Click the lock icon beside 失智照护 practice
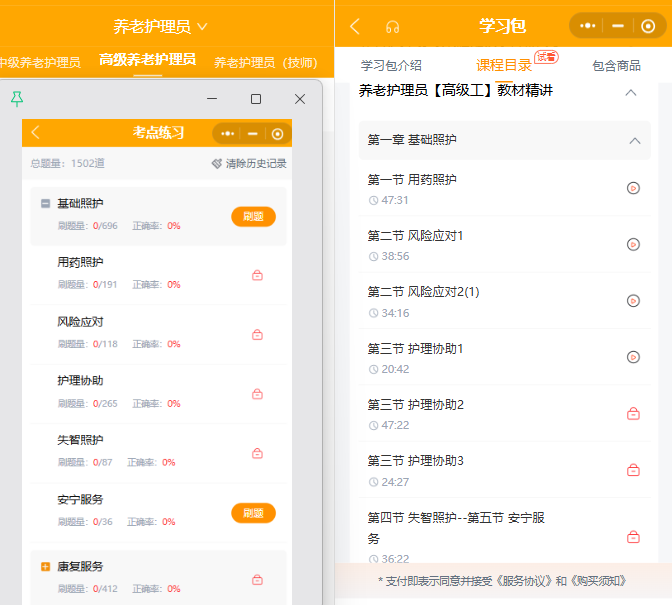672x605 pixels. 257,453
